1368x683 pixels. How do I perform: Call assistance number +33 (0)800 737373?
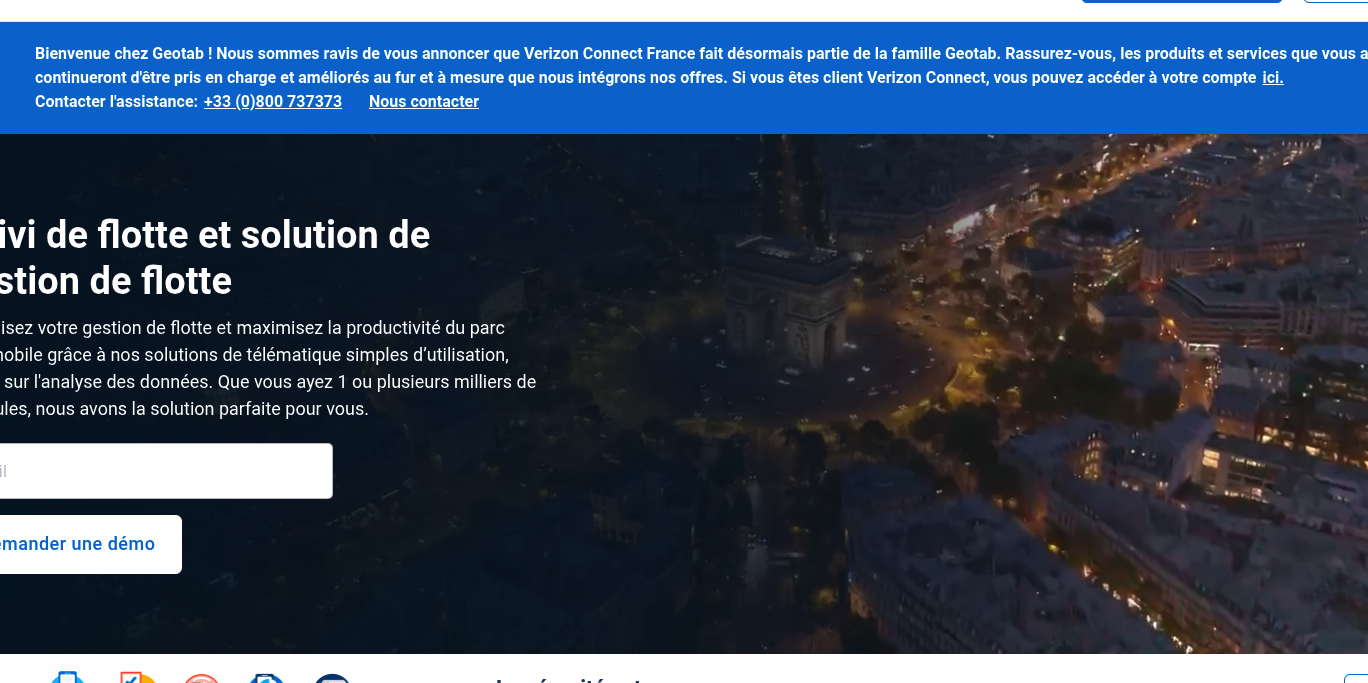(273, 101)
